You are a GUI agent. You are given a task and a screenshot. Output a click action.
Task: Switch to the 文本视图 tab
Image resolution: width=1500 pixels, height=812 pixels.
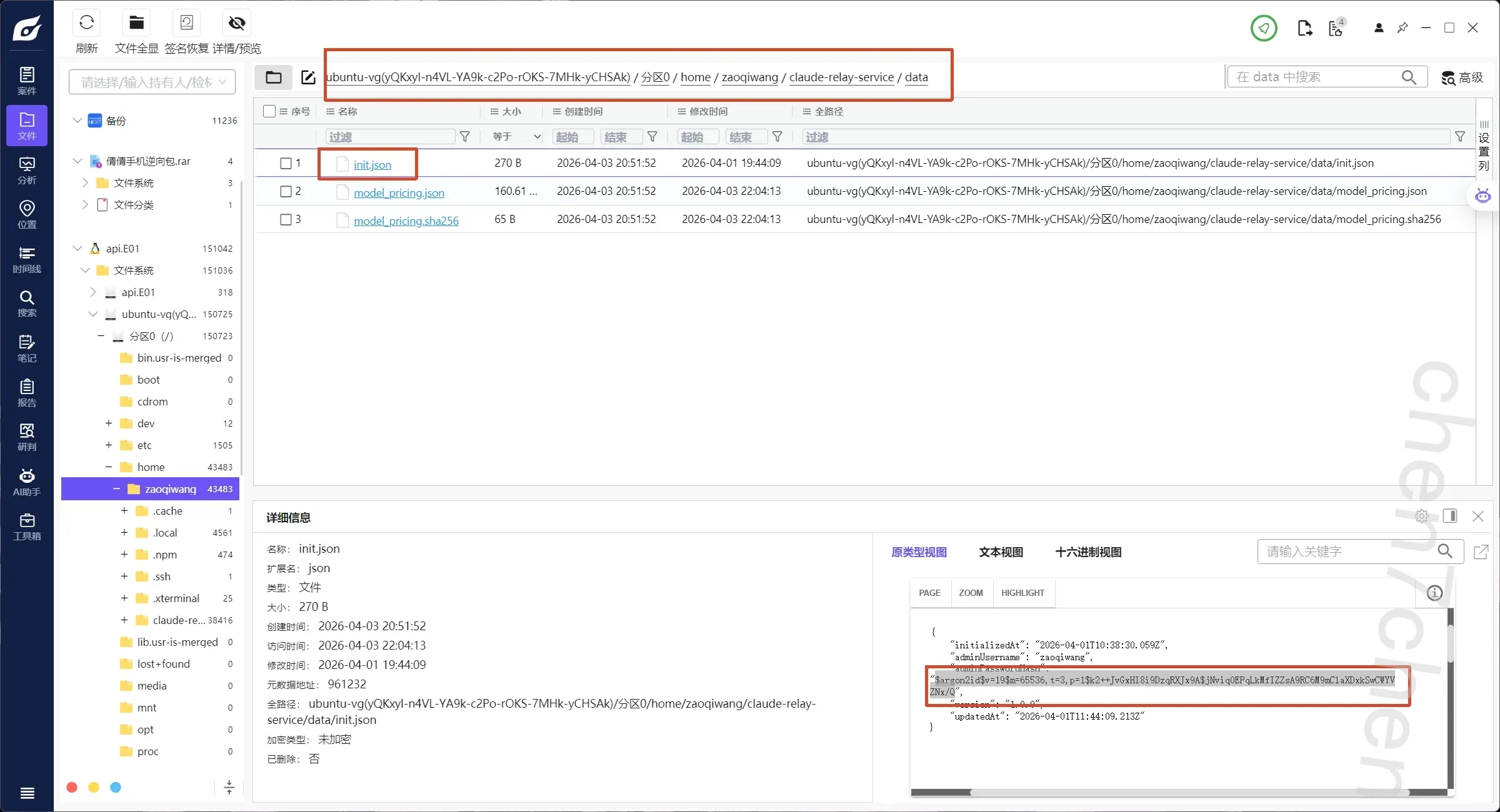coord(1001,552)
